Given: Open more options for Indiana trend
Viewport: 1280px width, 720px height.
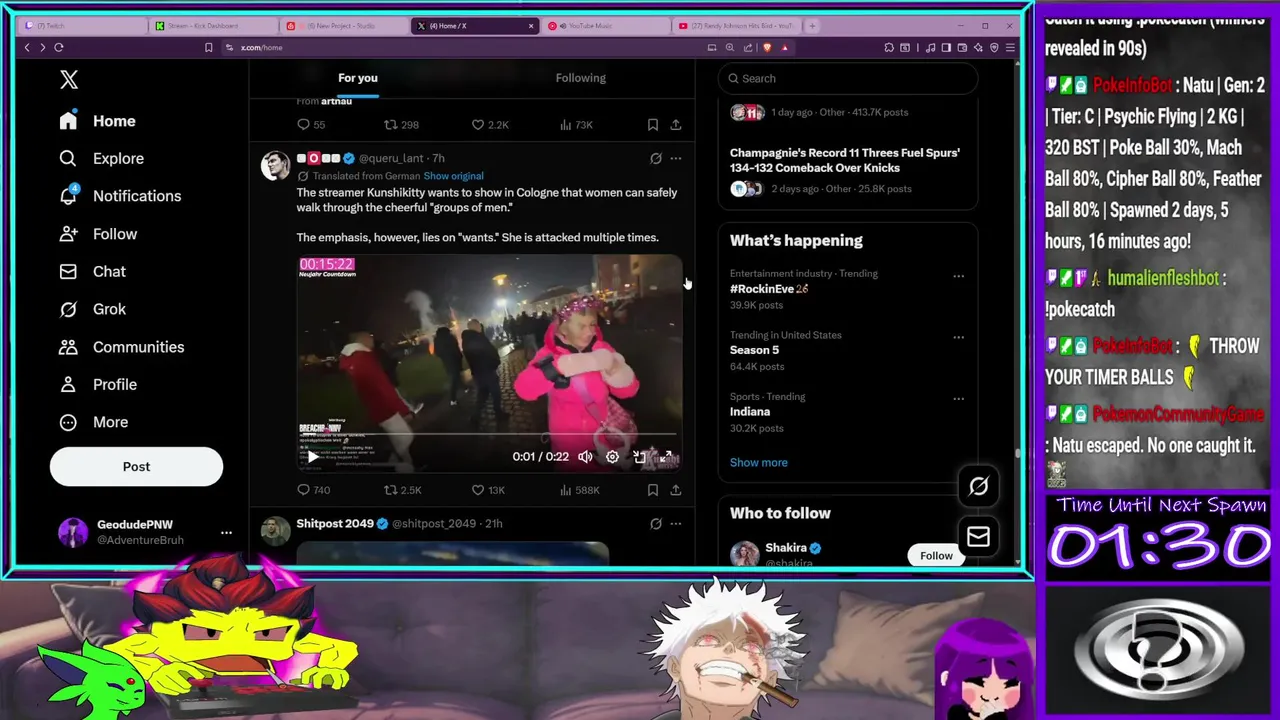Looking at the screenshot, I should tap(958, 399).
